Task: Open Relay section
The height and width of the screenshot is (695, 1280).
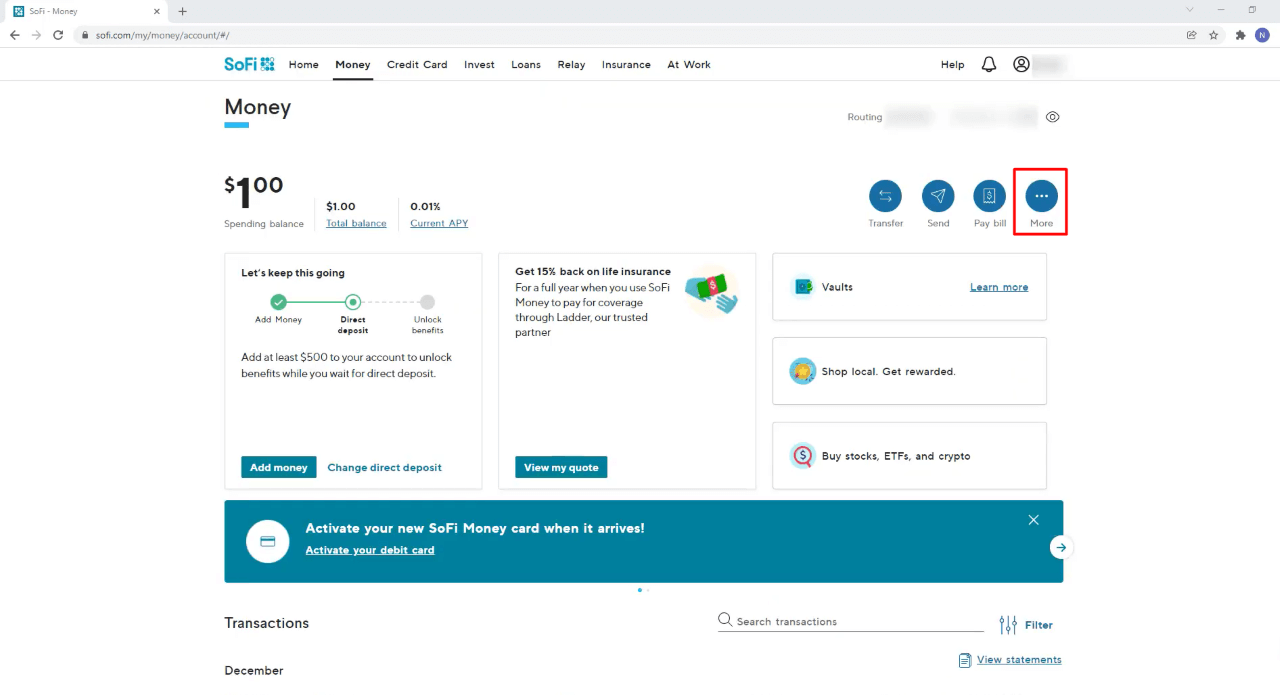Action: (x=571, y=64)
